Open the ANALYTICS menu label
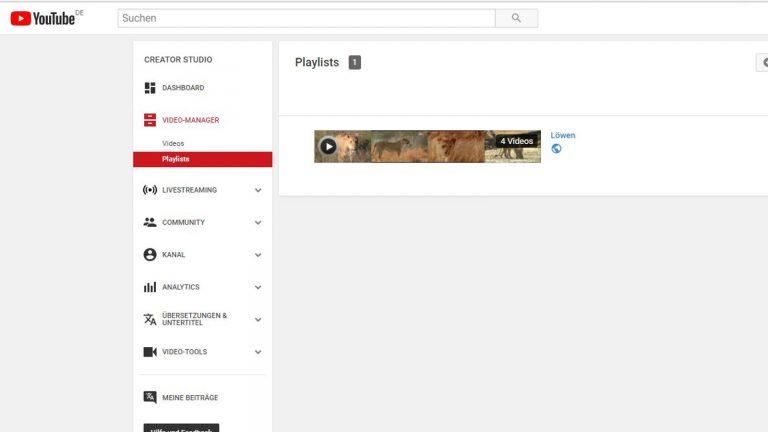 click(x=181, y=287)
